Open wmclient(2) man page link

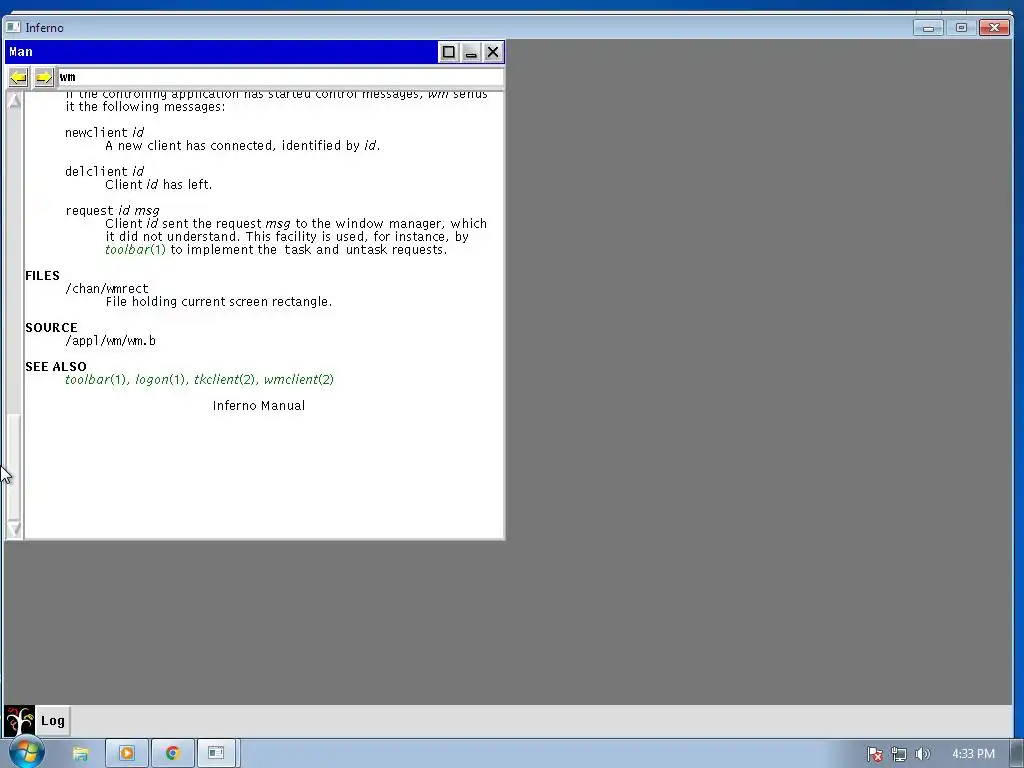click(x=298, y=379)
